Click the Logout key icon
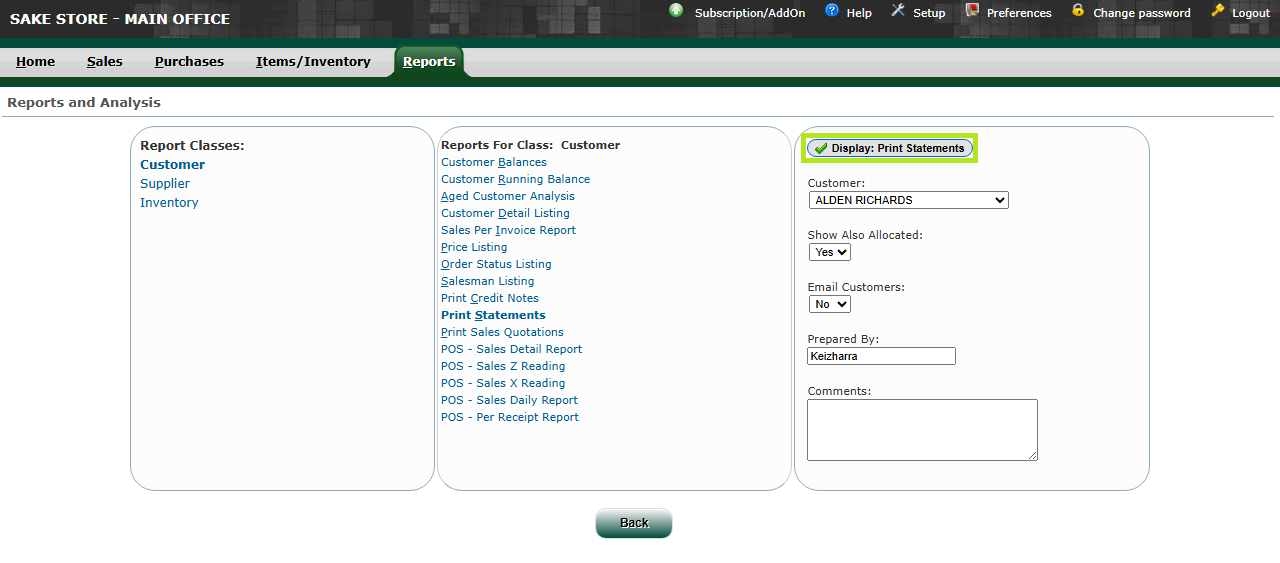1280x563 pixels. click(1217, 11)
